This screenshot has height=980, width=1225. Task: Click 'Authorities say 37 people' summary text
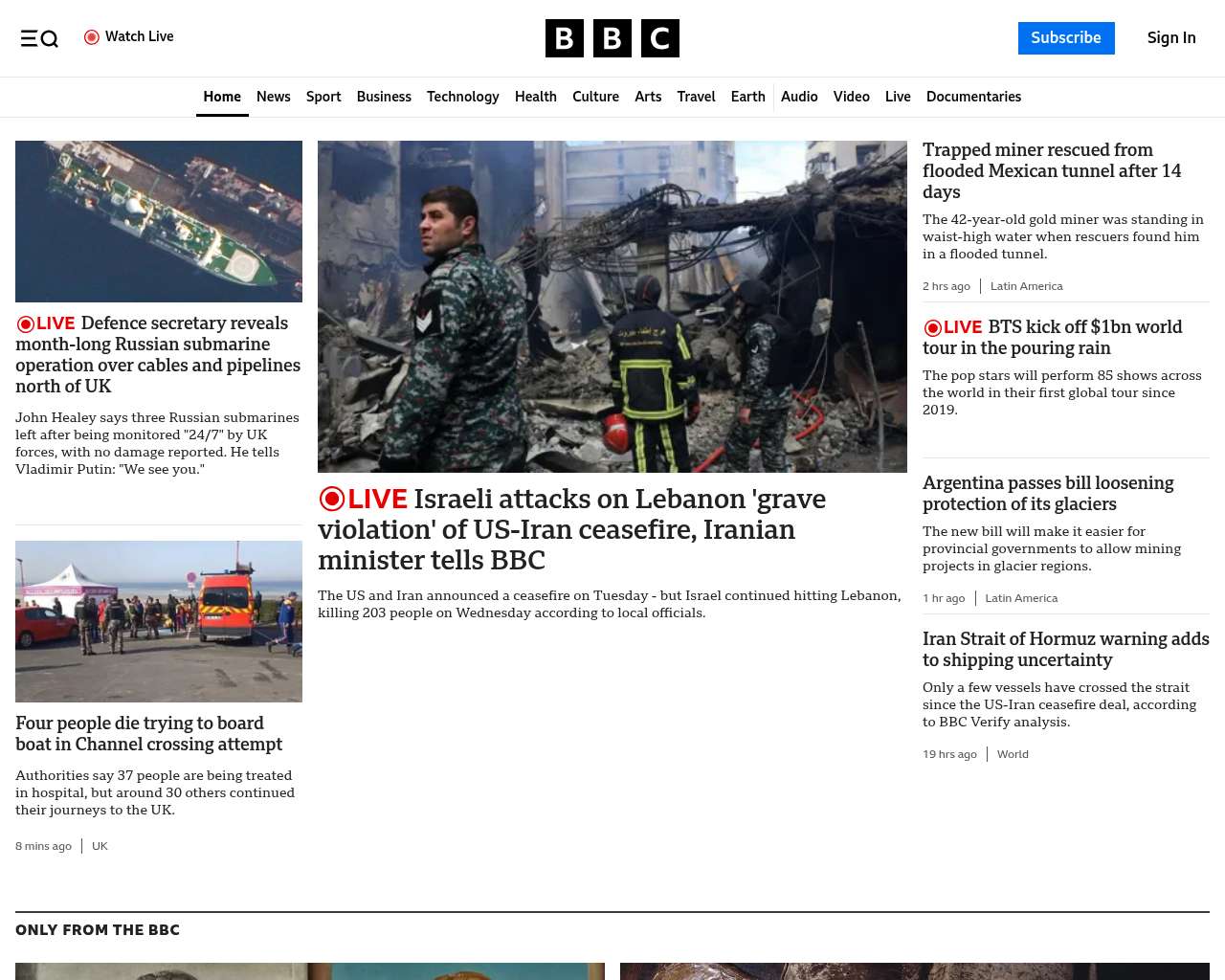(155, 792)
